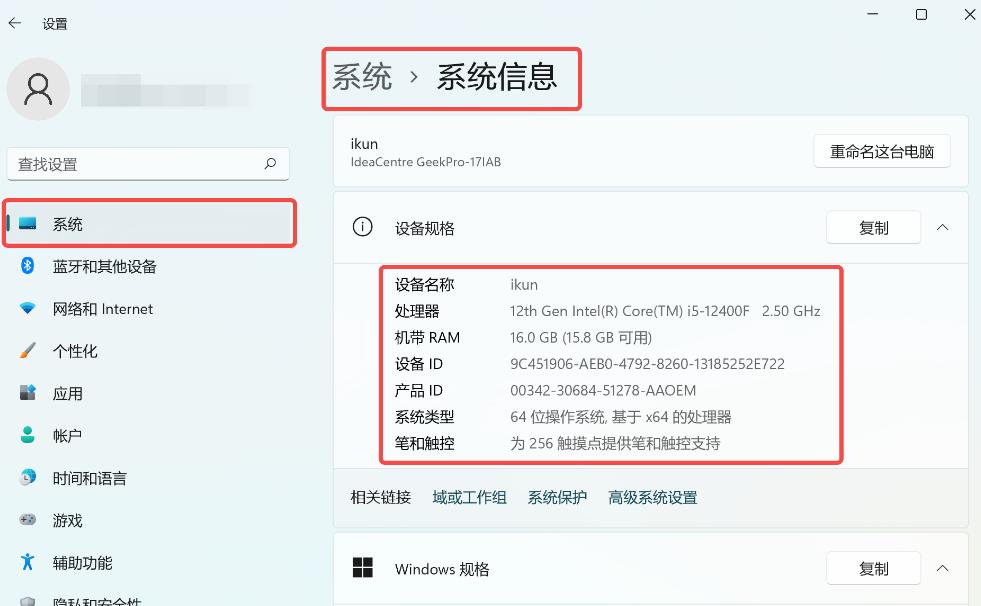This screenshot has height=606, width=981.
Task: Open 时间和语言 settings
Action: 149,478
